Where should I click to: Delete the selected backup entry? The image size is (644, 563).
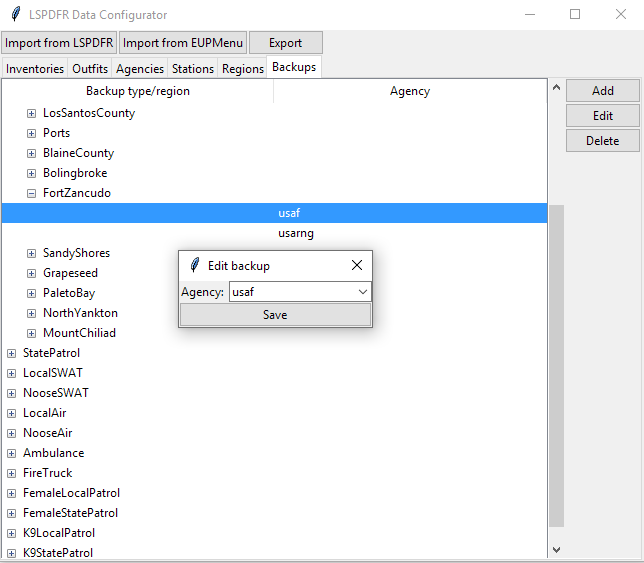point(603,141)
